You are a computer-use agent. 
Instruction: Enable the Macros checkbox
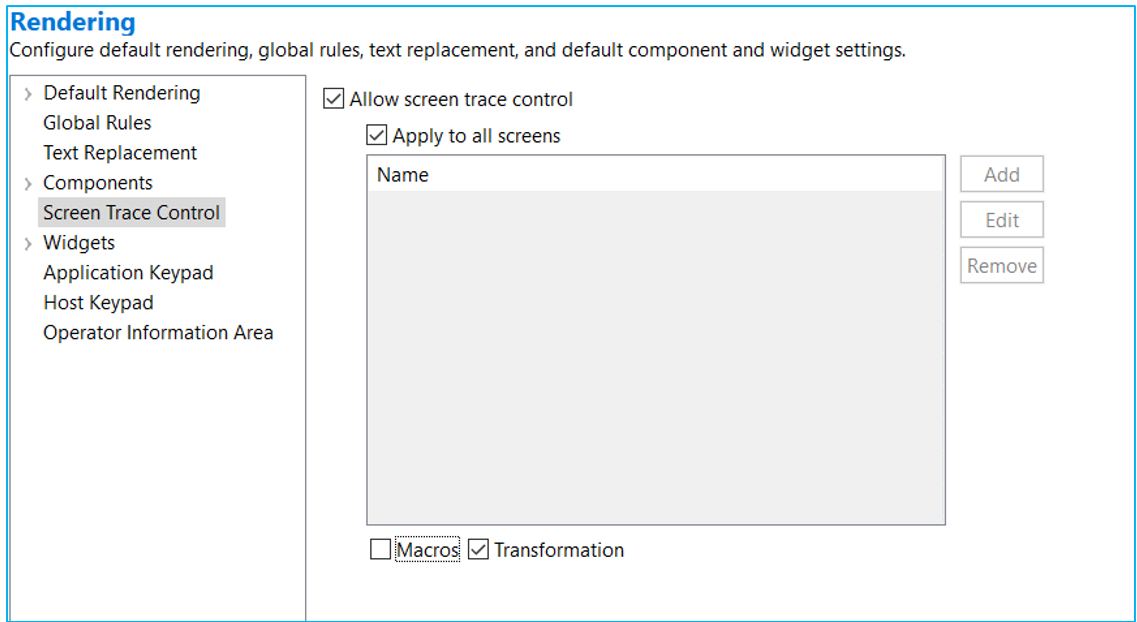point(381,550)
